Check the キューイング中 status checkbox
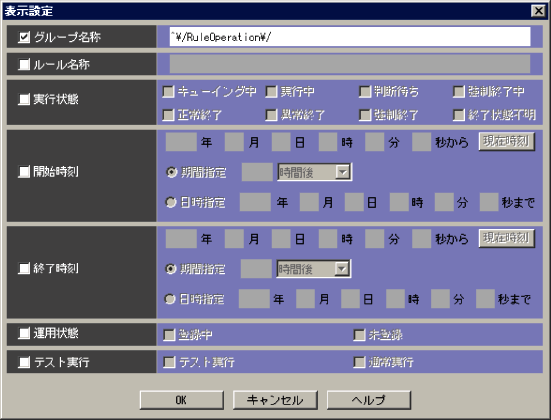Viewport: 551px width, 420px height. [x=169, y=92]
